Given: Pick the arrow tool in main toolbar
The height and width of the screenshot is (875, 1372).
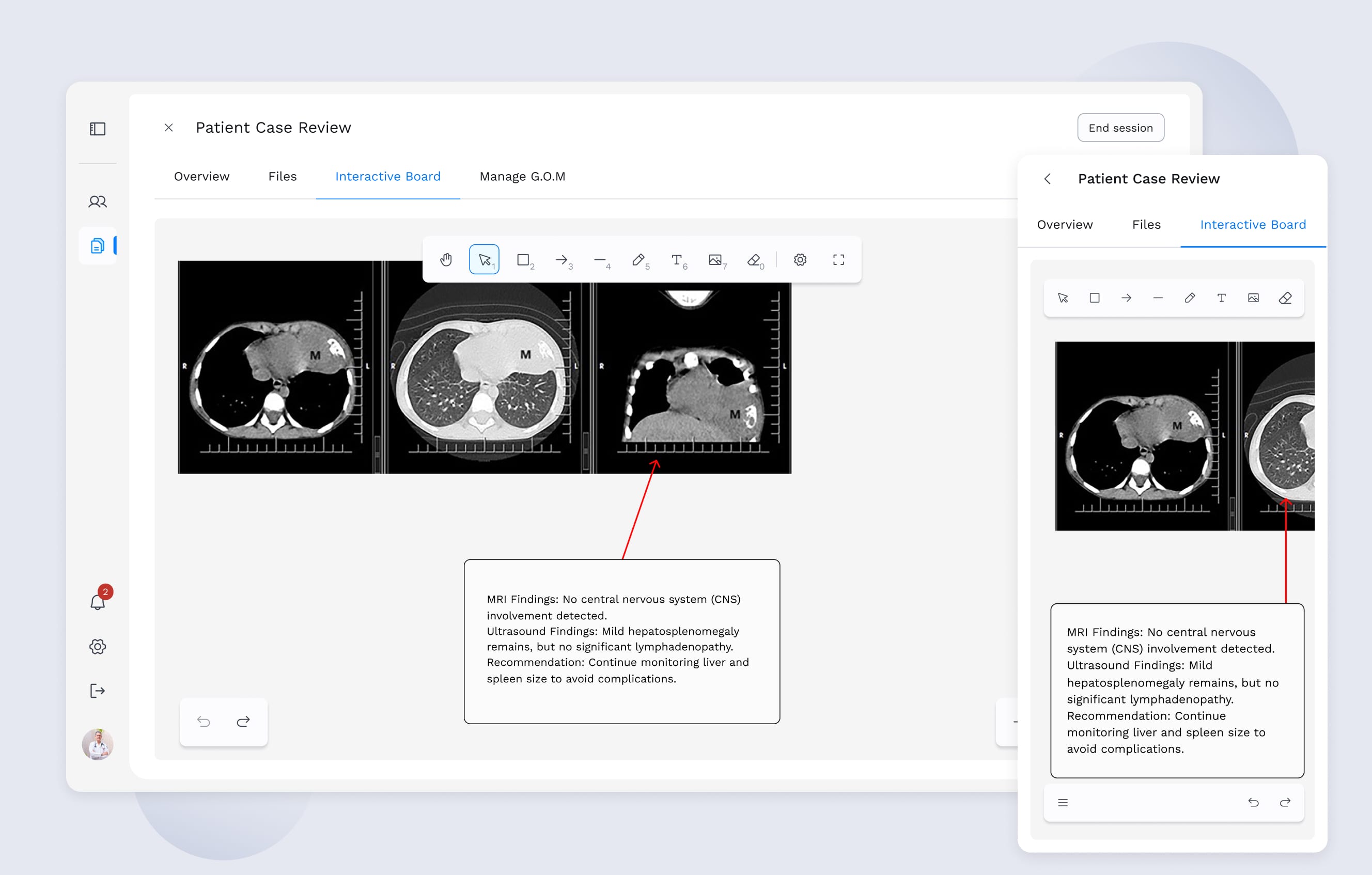Looking at the screenshot, I should tap(562, 260).
